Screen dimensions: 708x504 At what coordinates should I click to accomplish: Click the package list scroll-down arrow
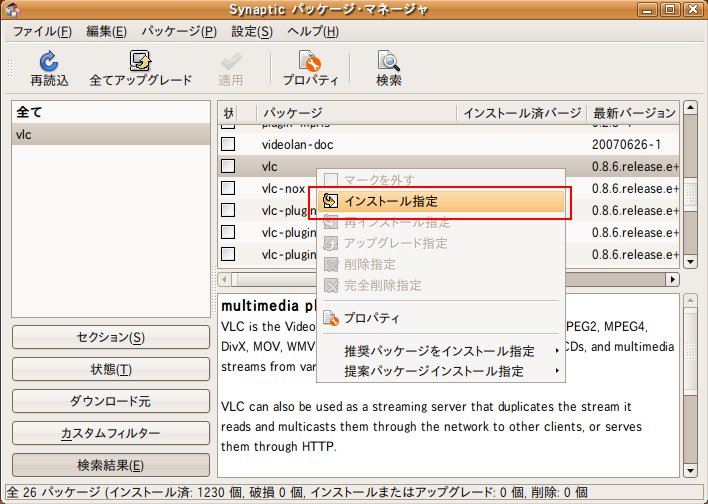tap(689, 262)
